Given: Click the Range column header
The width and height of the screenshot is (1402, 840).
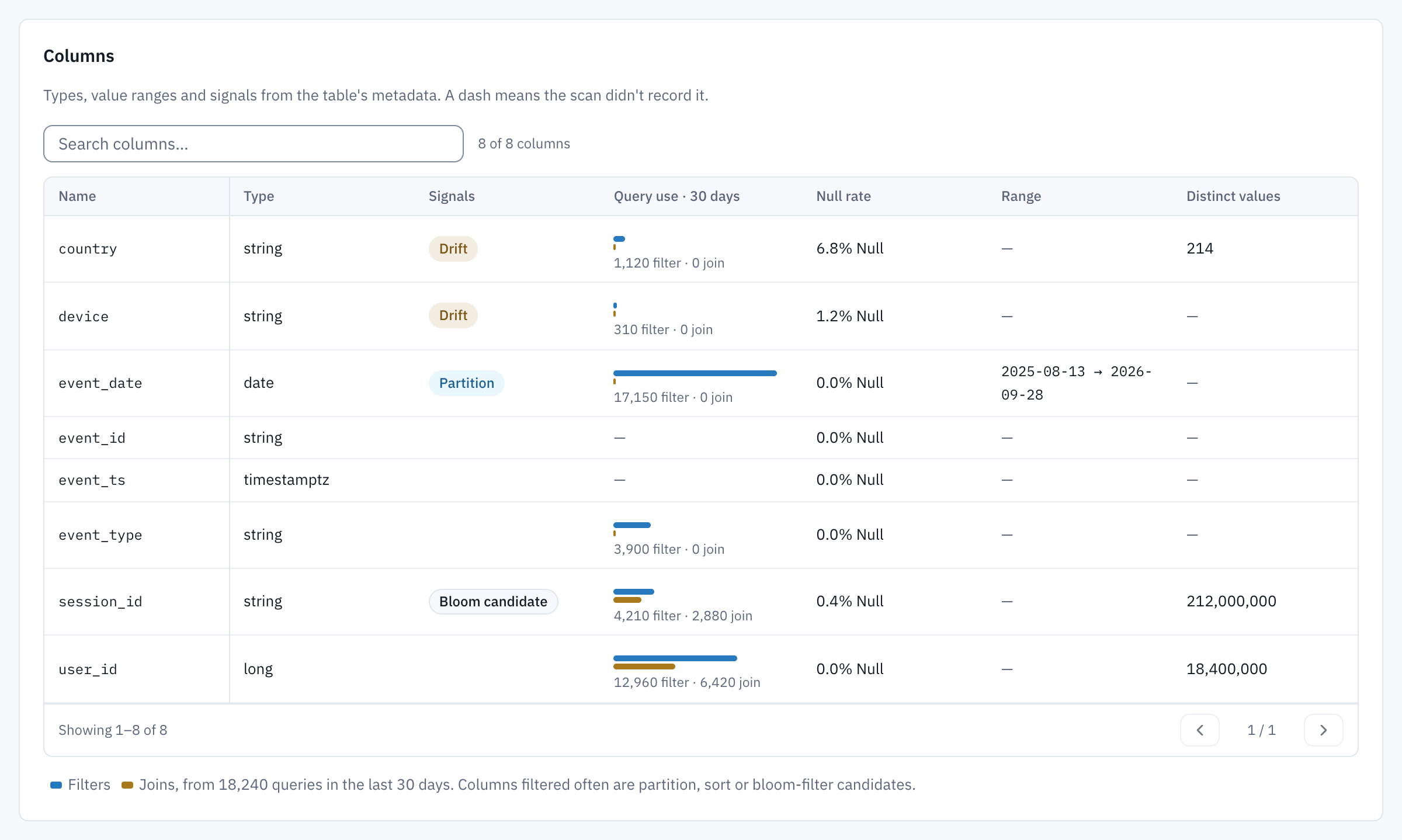Looking at the screenshot, I should pyautogui.click(x=1021, y=196).
